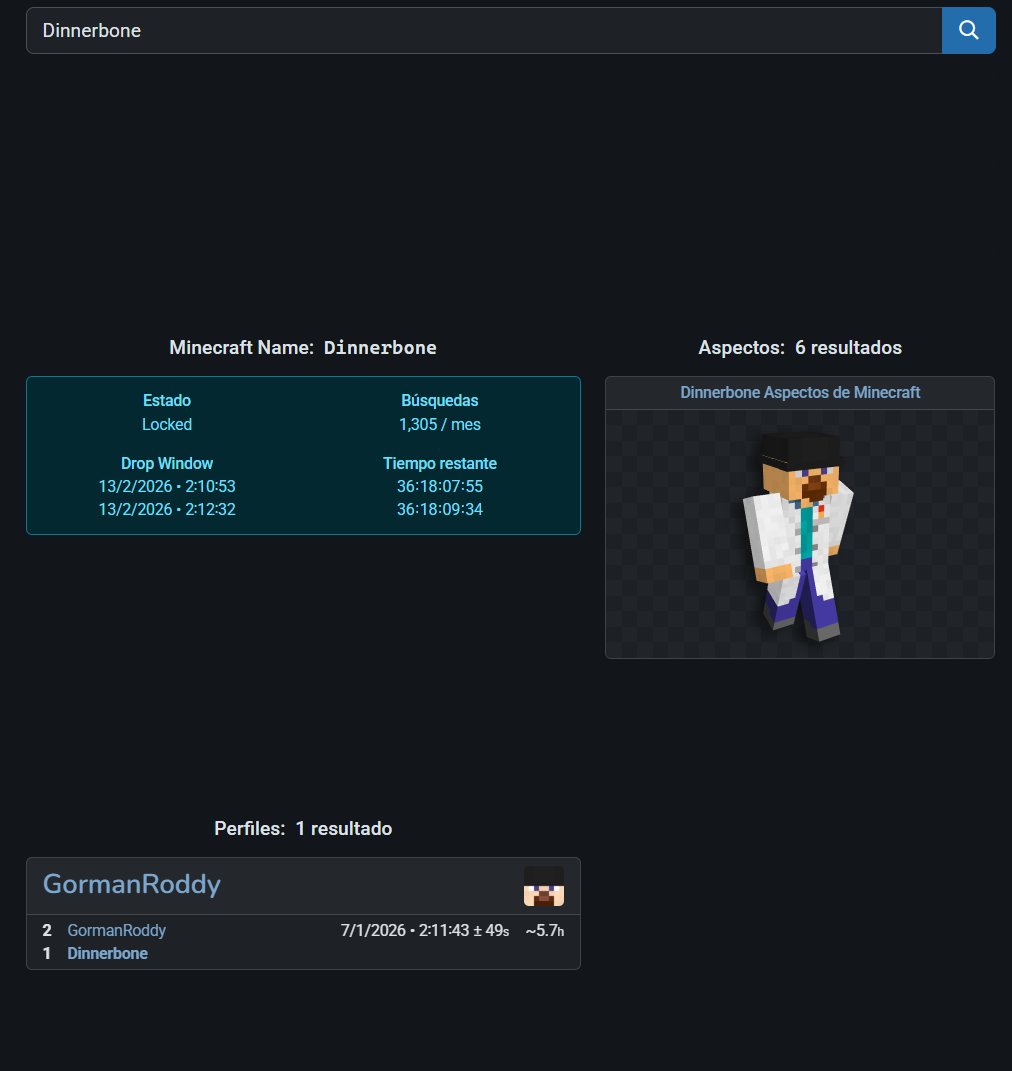Focus the Dinnerbone search input field
The height and width of the screenshot is (1071, 1012).
point(484,30)
